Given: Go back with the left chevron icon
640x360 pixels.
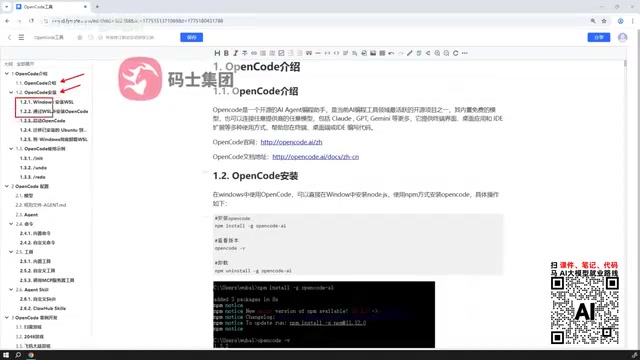Looking at the screenshot, I should tap(9, 37).
